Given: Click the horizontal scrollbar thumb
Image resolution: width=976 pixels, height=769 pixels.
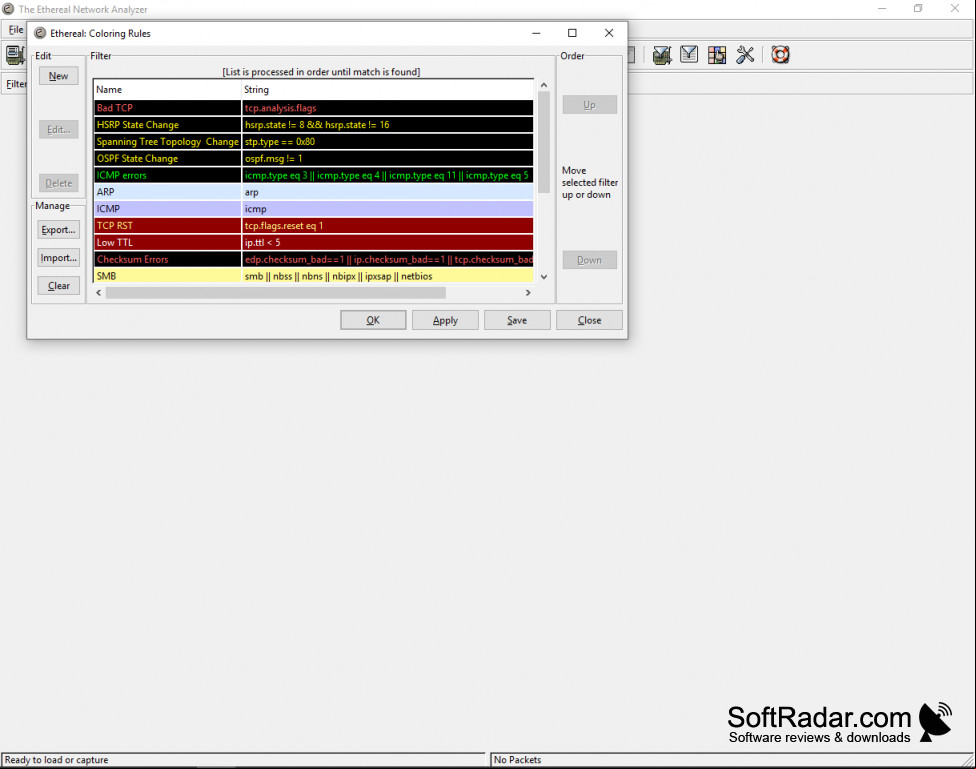Looking at the screenshot, I should pyautogui.click(x=276, y=293).
